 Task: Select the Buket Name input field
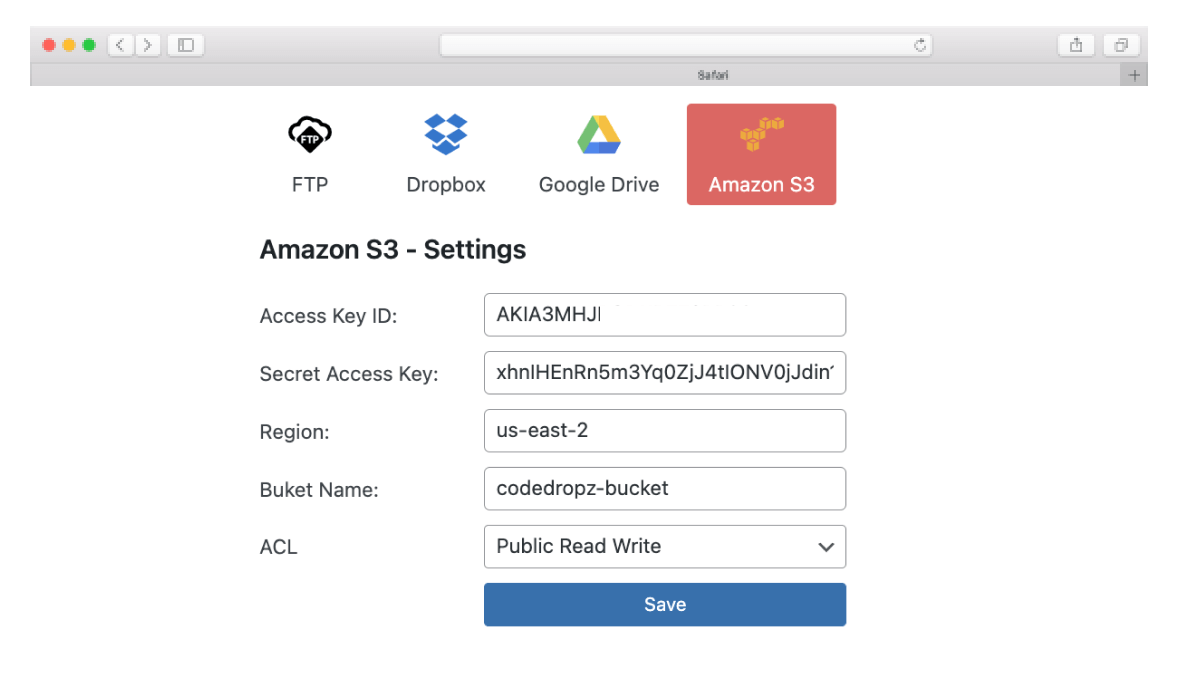(x=665, y=489)
